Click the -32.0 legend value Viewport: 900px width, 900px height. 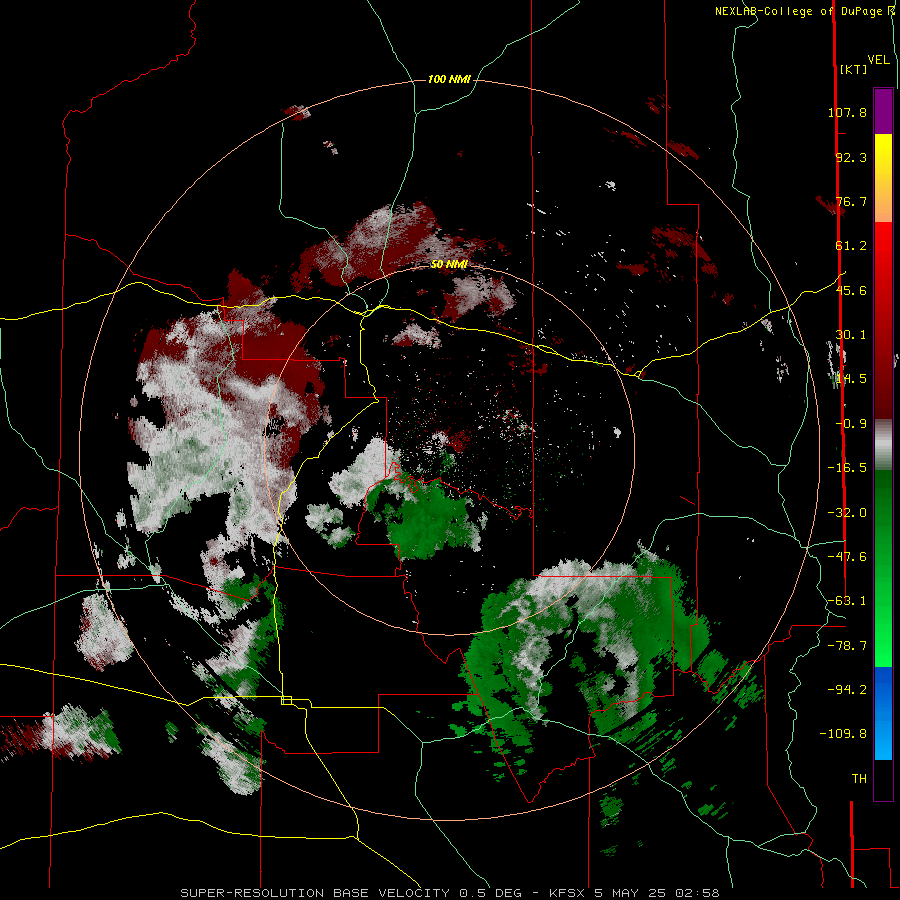tap(847, 513)
